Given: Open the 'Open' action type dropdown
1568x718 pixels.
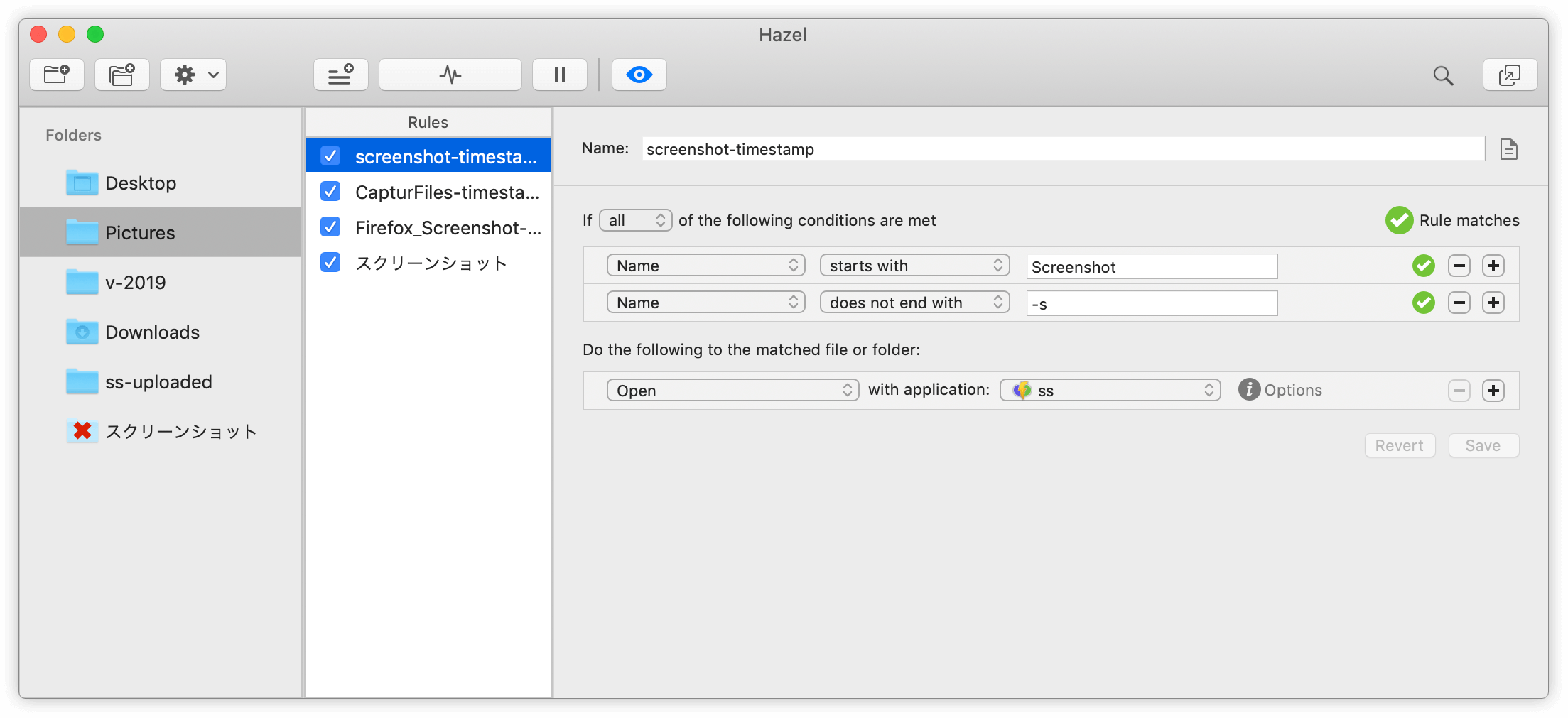Looking at the screenshot, I should pyautogui.click(x=732, y=390).
